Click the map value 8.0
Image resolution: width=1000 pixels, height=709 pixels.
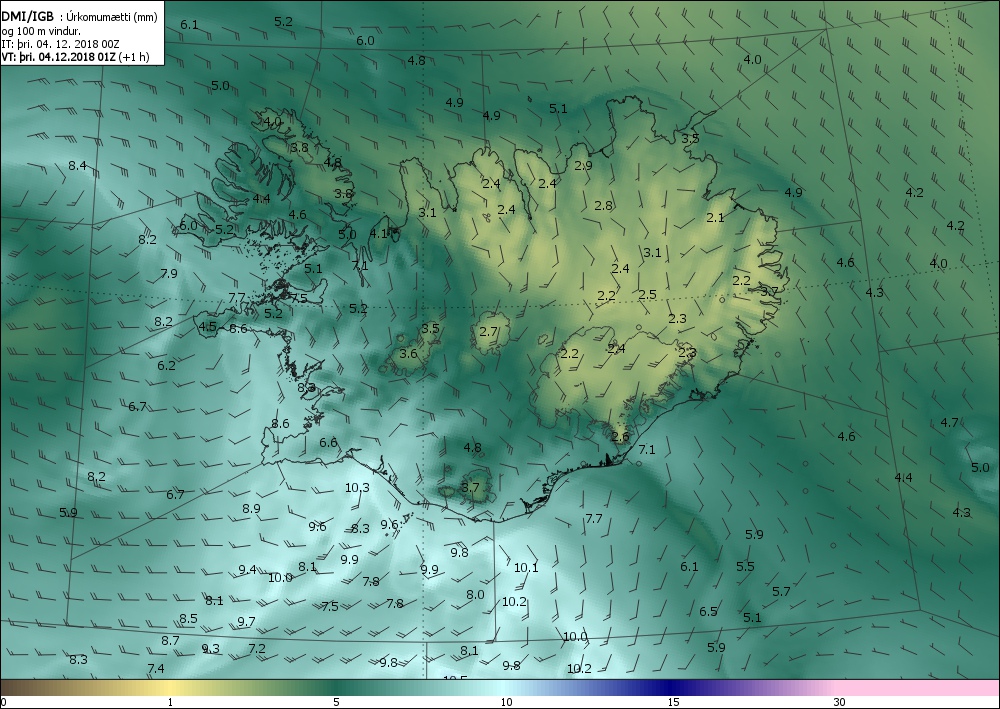pyautogui.click(x=476, y=594)
